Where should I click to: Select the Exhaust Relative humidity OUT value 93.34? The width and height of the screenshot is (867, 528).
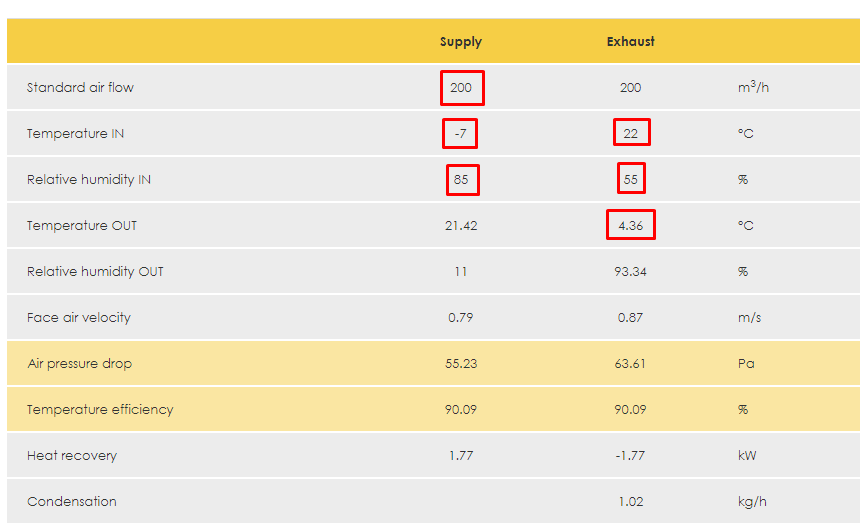(x=631, y=272)
